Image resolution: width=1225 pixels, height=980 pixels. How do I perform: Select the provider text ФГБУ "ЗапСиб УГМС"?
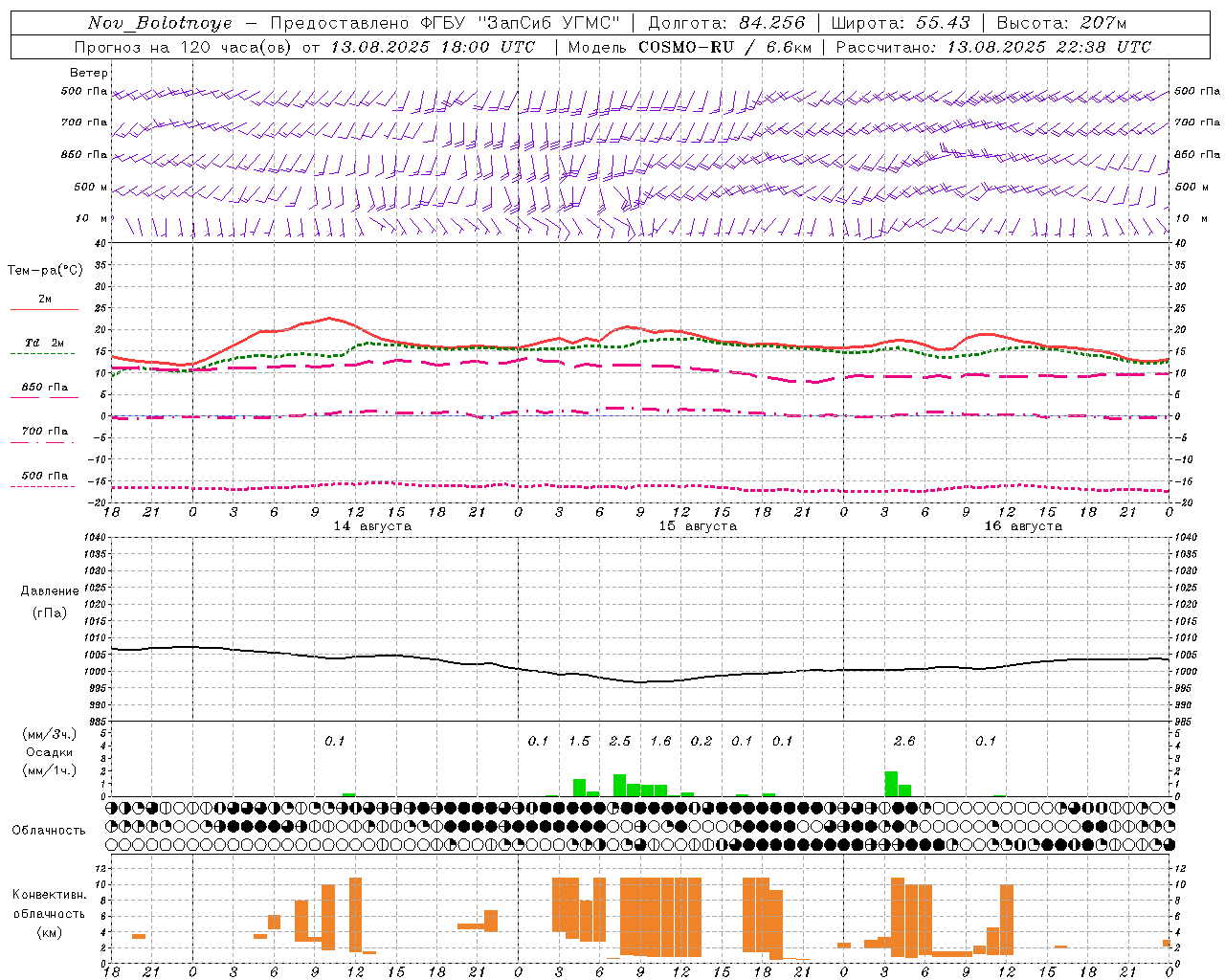pos(520,23)
